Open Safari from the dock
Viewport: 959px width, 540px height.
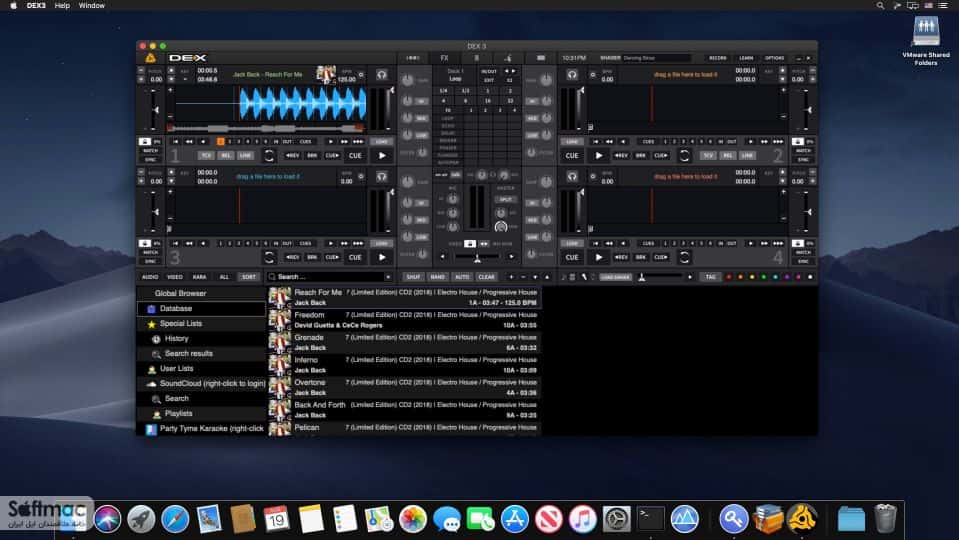(175, 519)
